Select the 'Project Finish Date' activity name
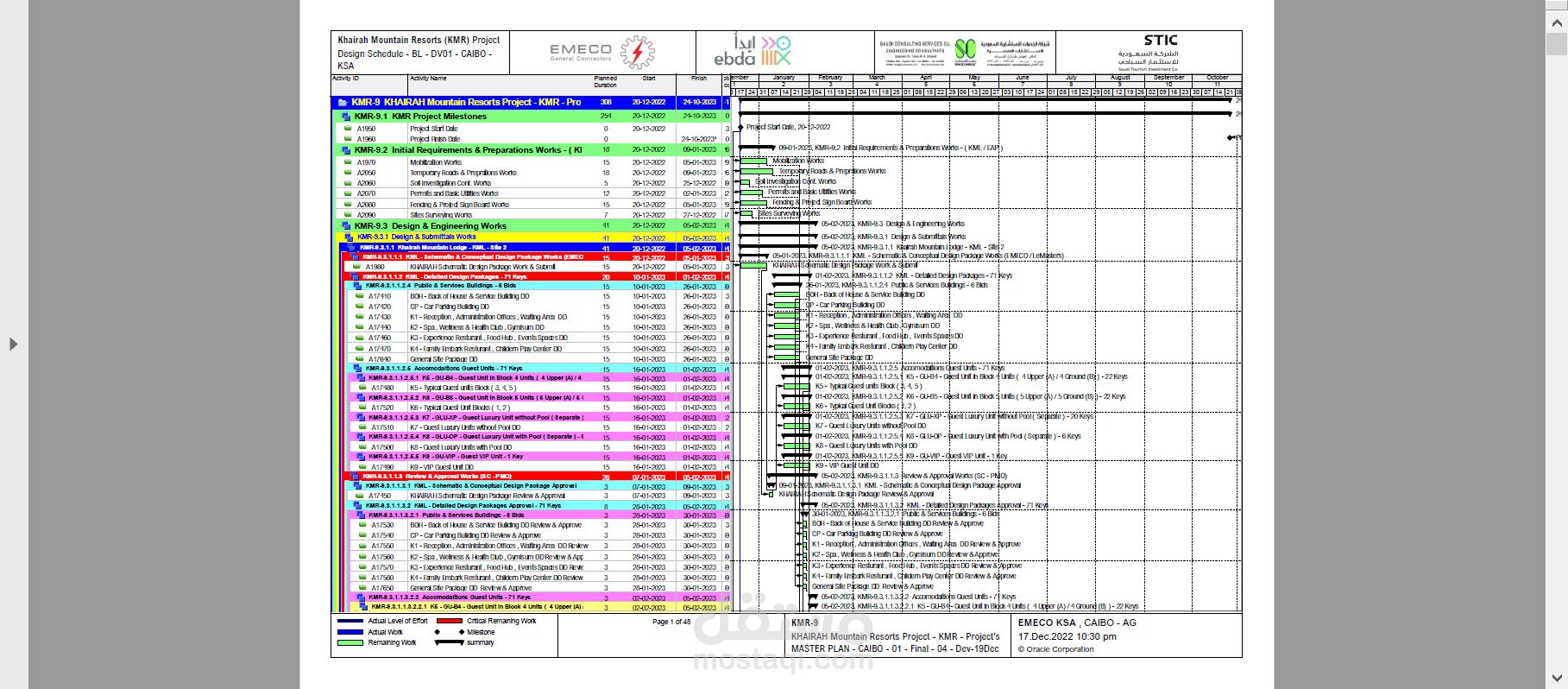Image resolution: width=1568 pixels, height=689 pixels. tap(435, 139)
